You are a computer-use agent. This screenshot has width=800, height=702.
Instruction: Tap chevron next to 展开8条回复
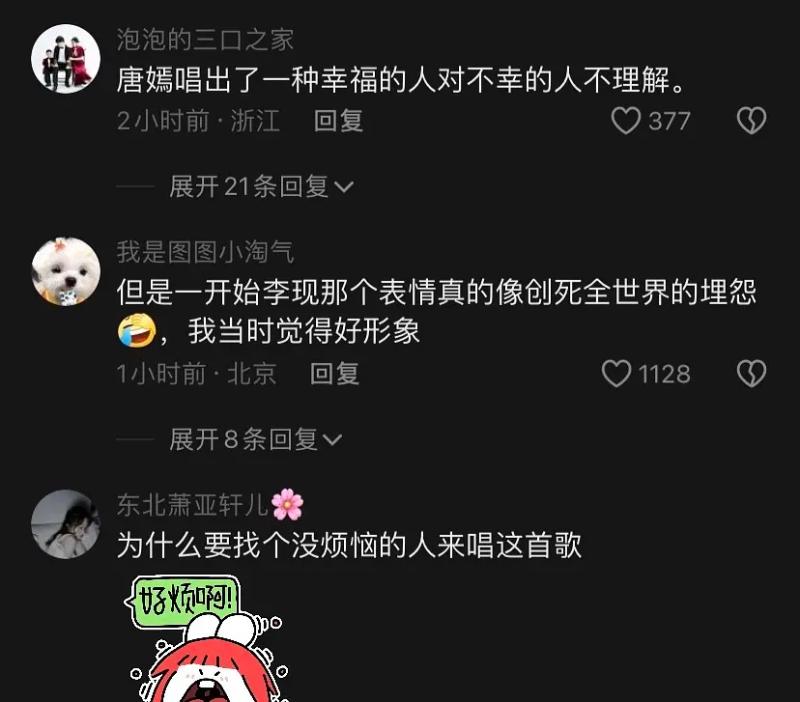(333, 440)
